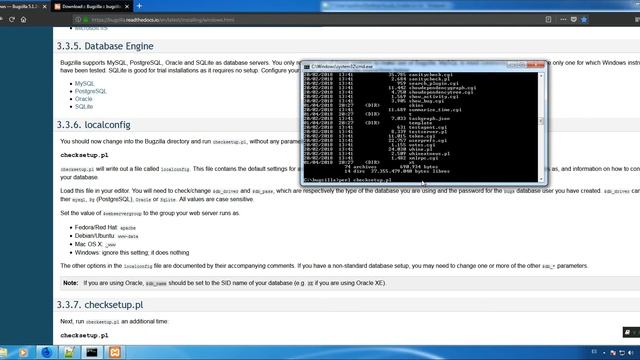Click up arrow on cmd scrollbar
Image resolution: width=640 pixels, height=360 pixels.
tap(541, 76)
